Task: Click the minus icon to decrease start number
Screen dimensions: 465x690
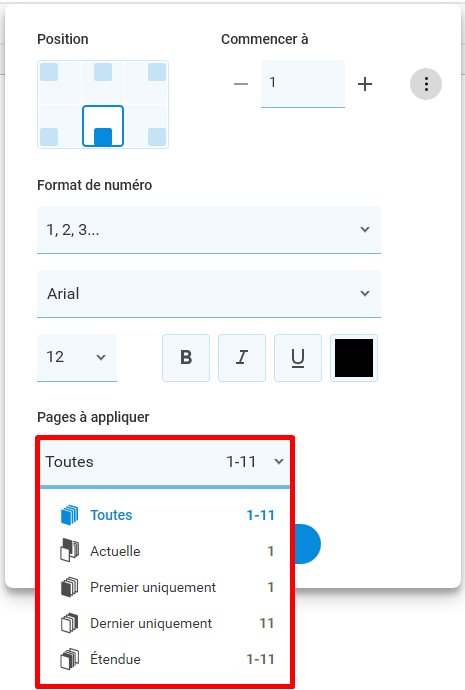Action: (x=241, y=84)
